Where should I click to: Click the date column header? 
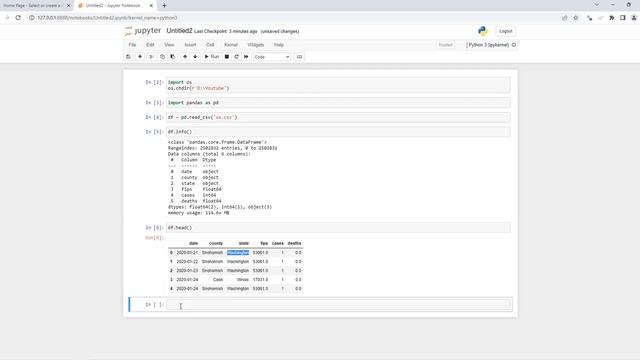pos(193,243)
